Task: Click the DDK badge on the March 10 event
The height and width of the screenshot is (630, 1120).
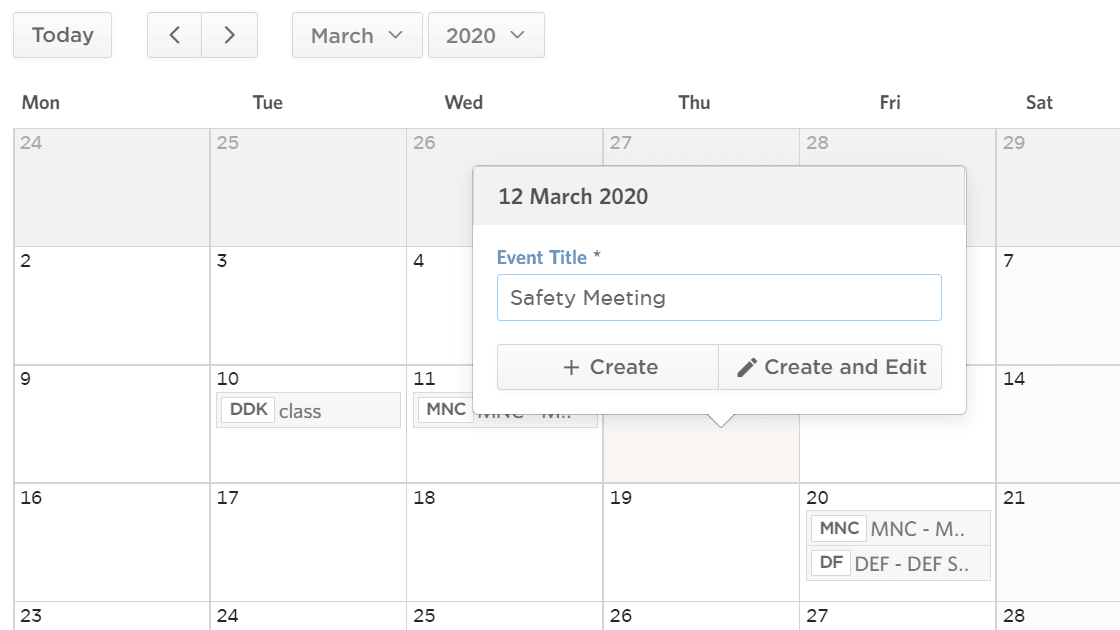Action: pyautogui.click(x=247, y=409)
